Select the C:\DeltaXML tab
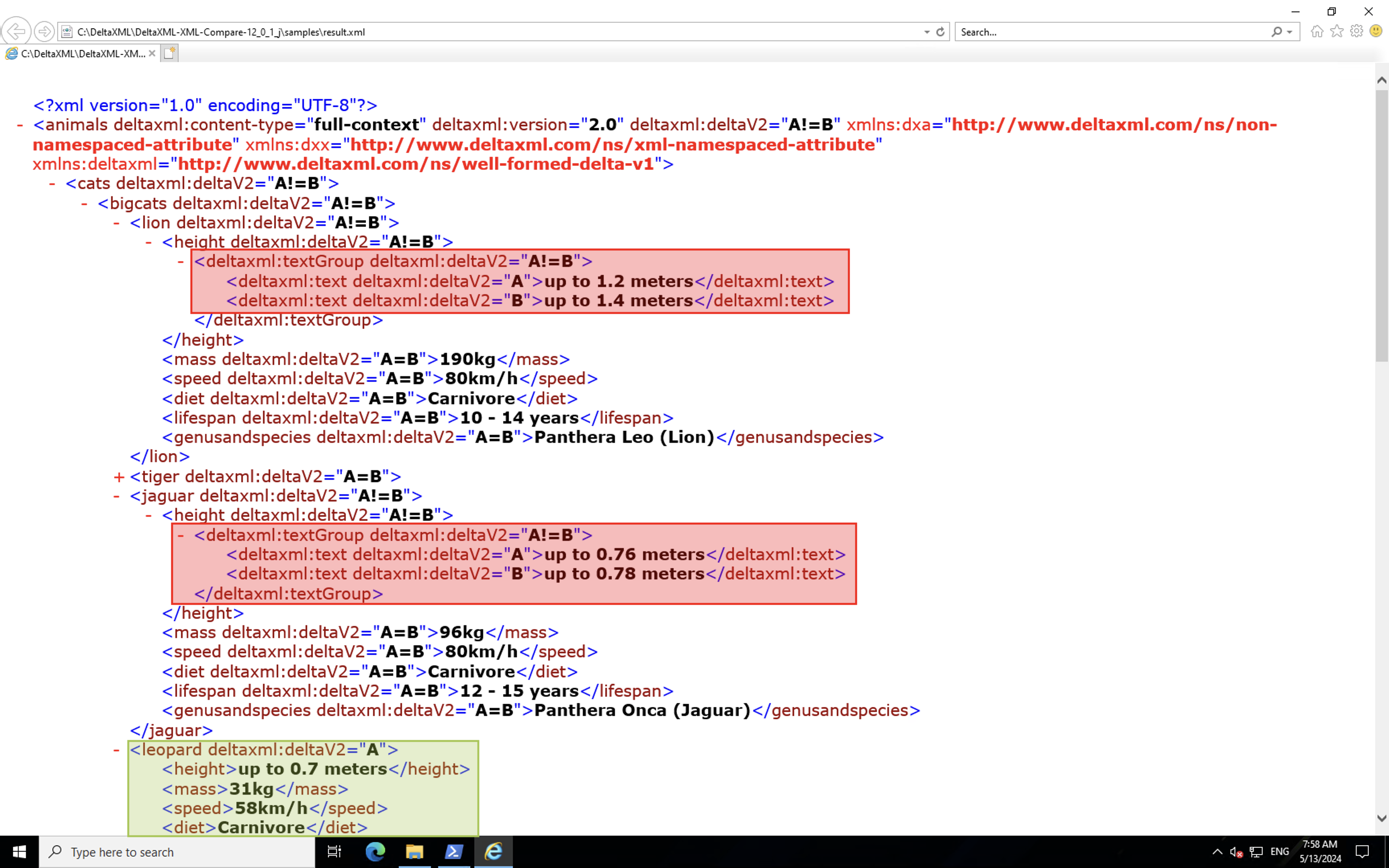Screen dimensions: 1389x868 point(80,53)
